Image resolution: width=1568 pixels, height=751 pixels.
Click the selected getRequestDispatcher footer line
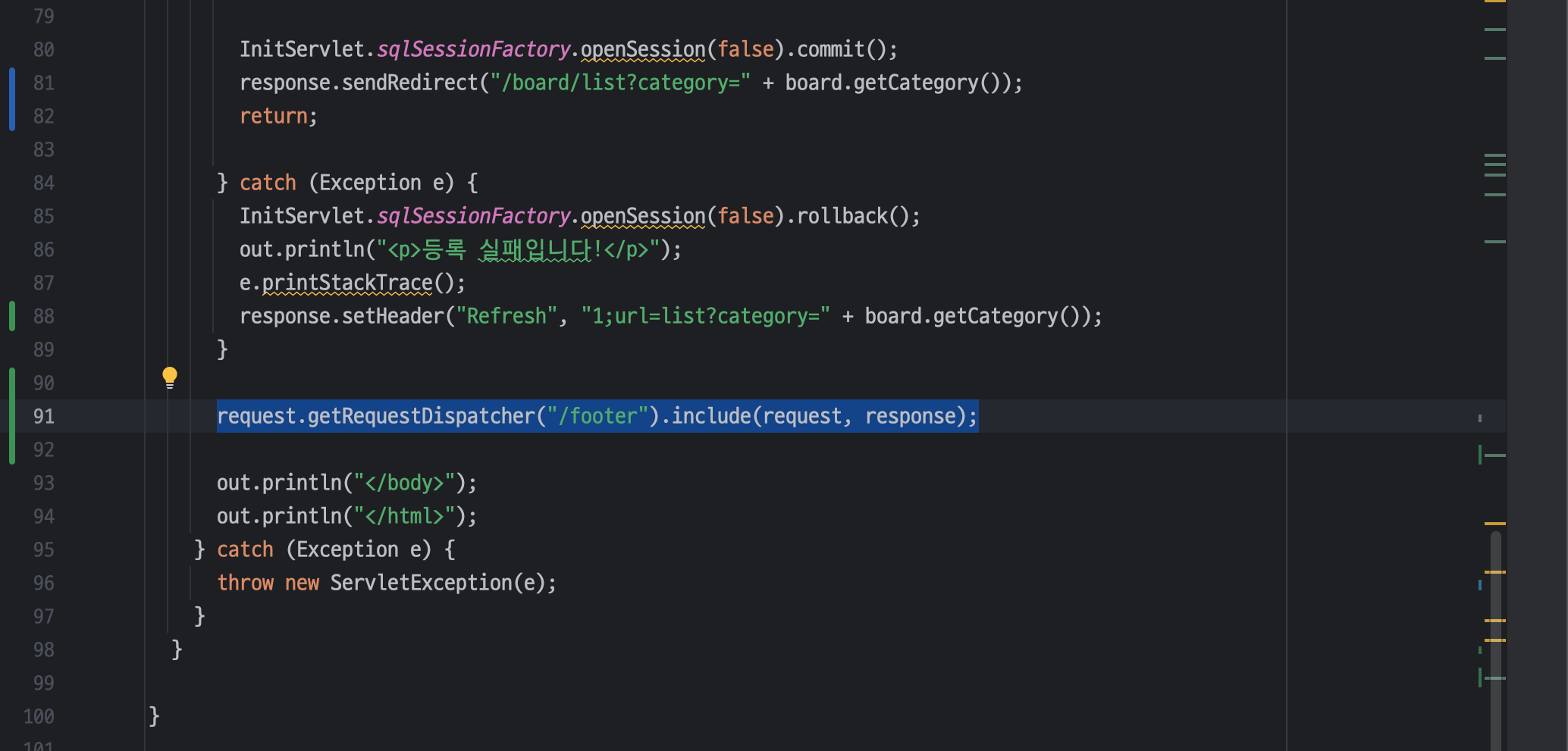597,416
